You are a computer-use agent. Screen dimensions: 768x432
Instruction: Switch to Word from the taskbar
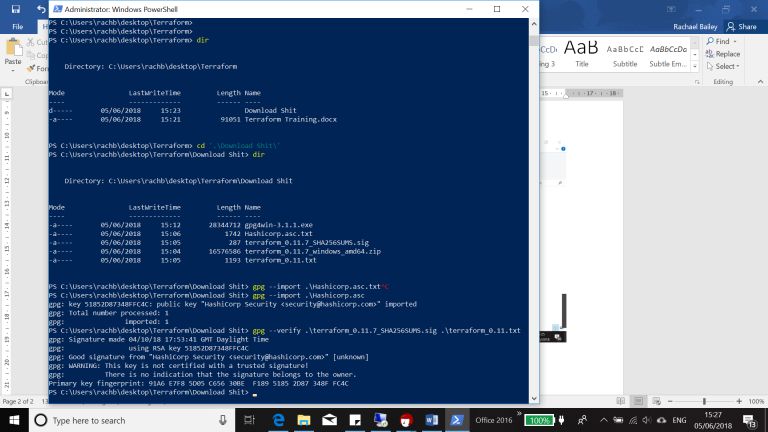coord(432,420)
